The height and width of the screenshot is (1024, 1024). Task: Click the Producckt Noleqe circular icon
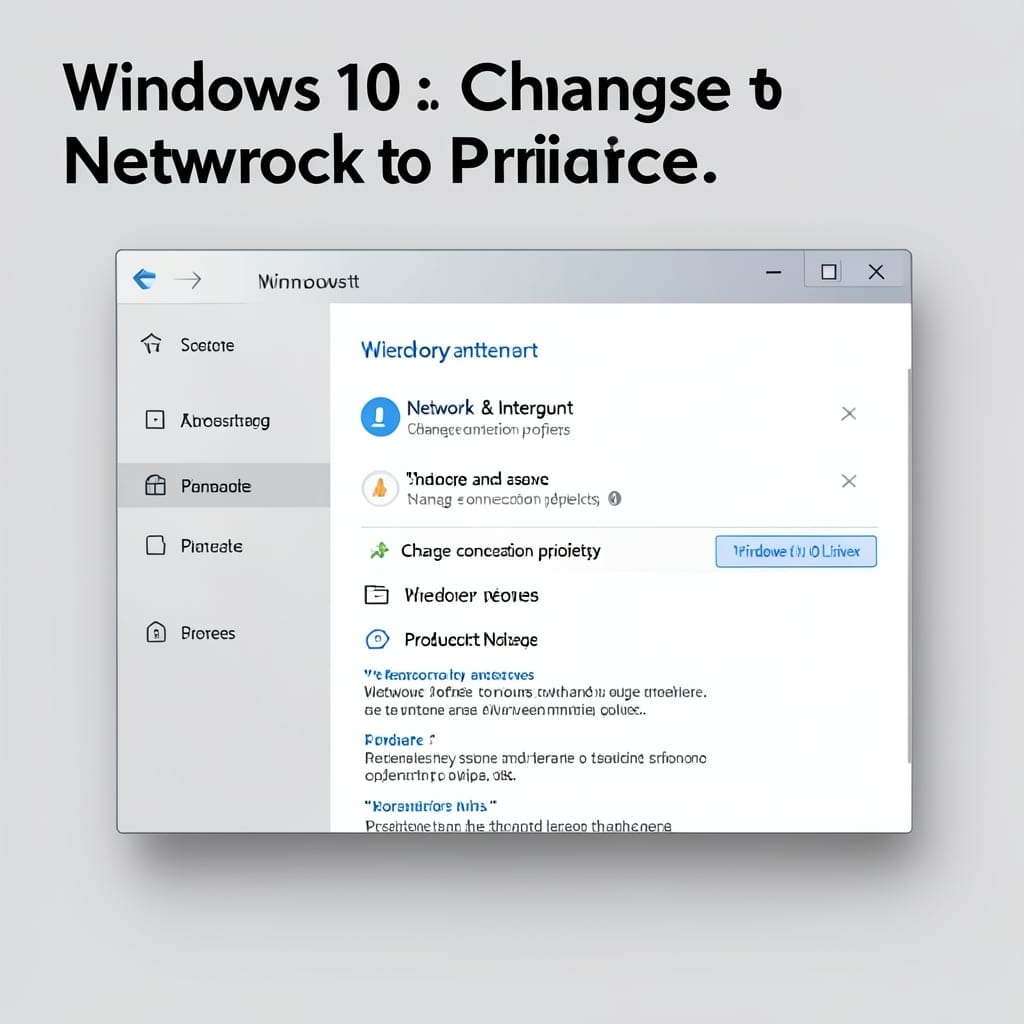(x=377, y=639)
